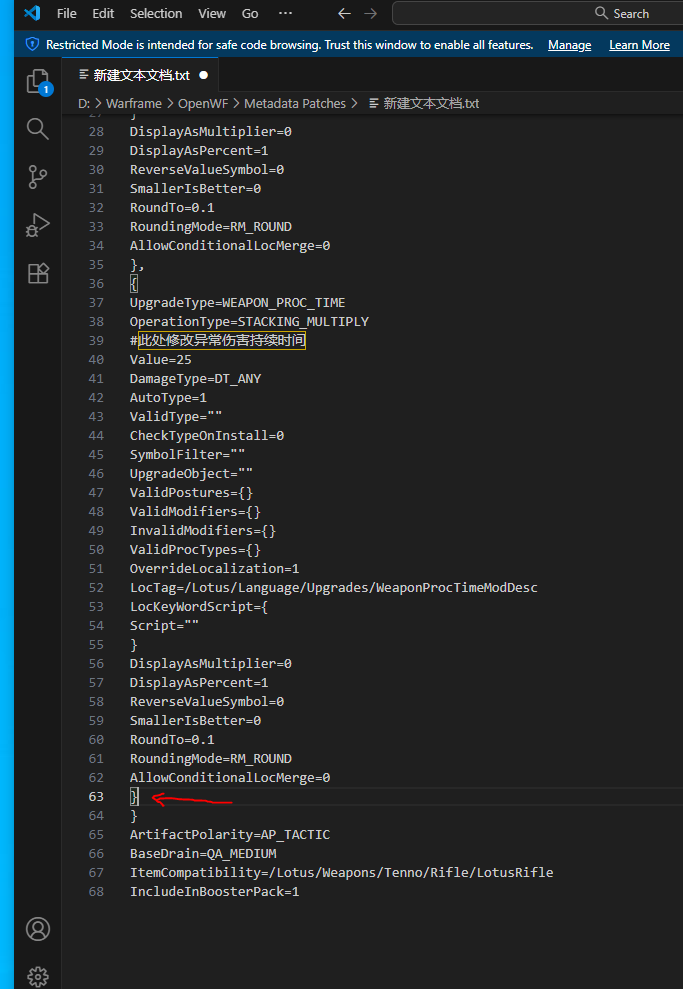Open the File menu
683x989 pixels.
click(x=67, y=13)
